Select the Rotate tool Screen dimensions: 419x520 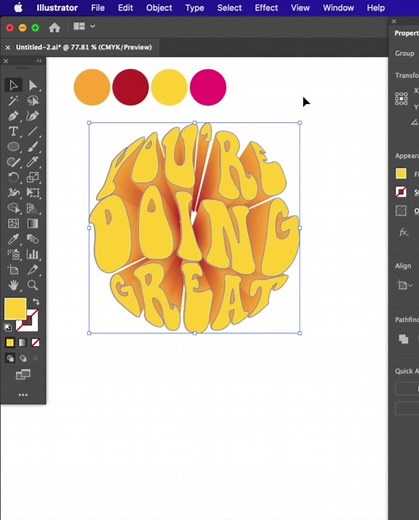coord(13,177)
